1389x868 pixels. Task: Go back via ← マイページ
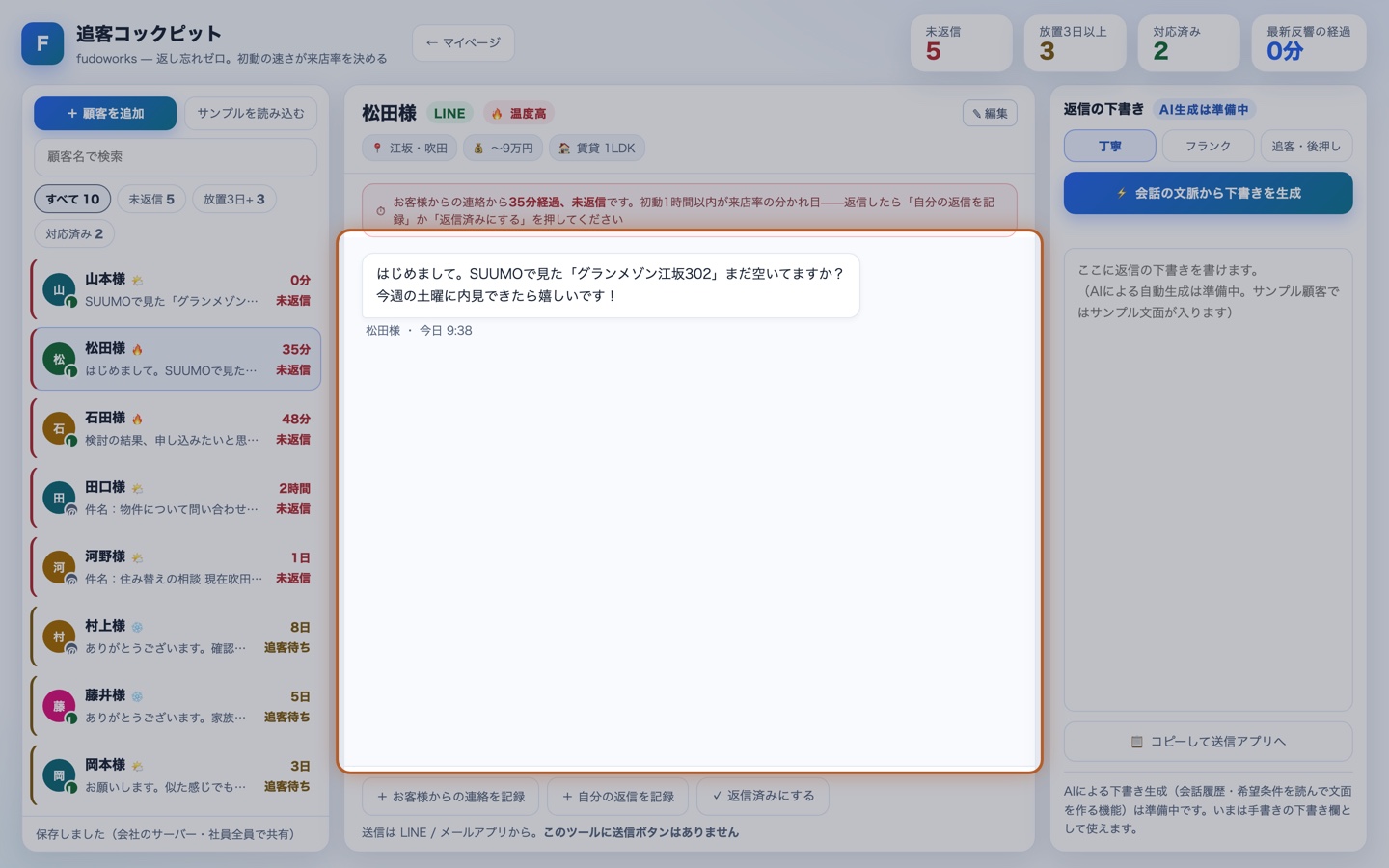click(463, 42)
